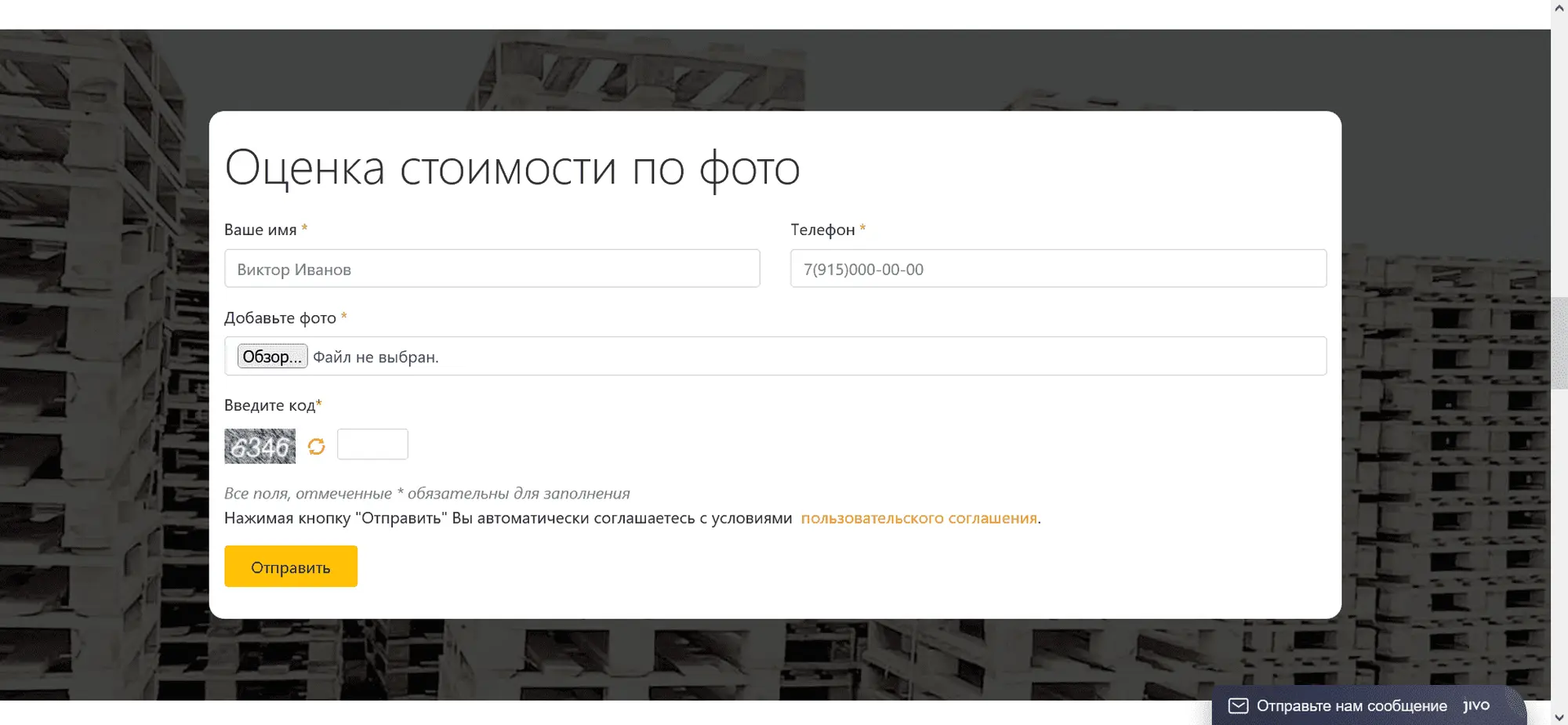This screenshot has height=725, width=1568.
Task: Click the "Введите код" label
Action: [x=270, y=405]
